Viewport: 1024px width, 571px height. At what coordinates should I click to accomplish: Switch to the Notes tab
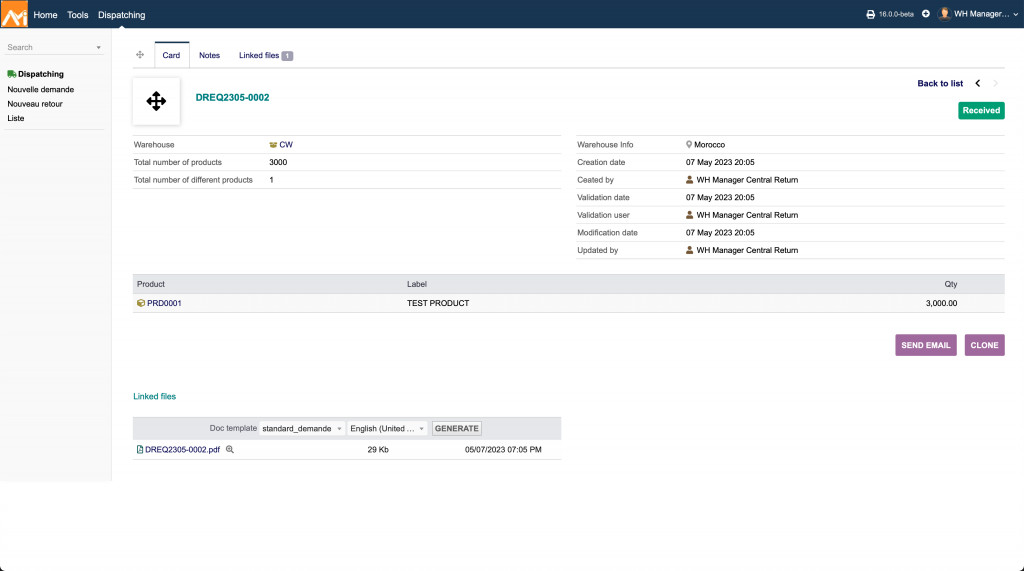pos(209,55)
